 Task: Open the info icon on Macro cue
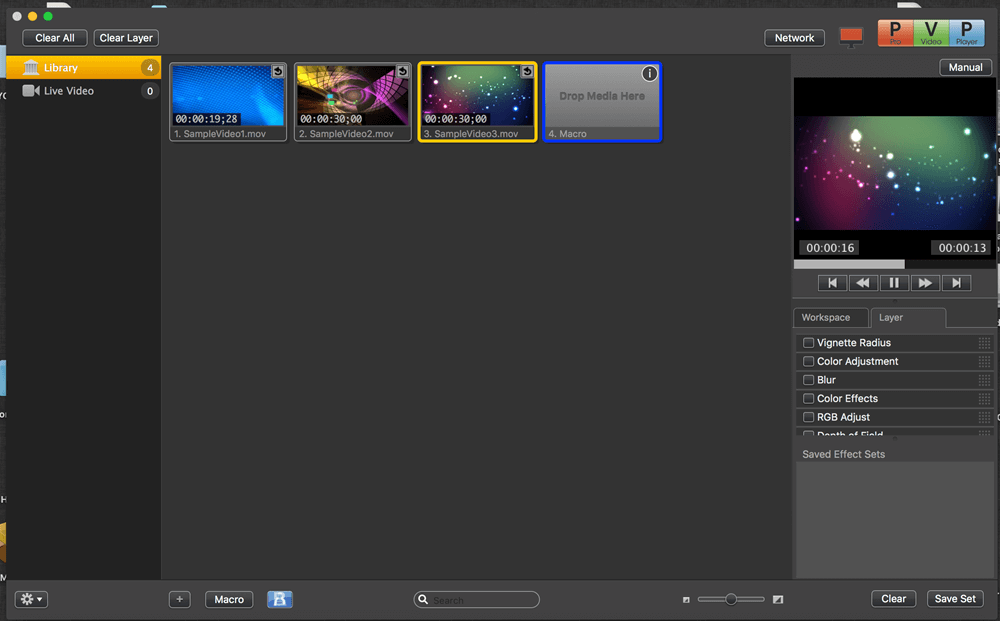pyautogui.click(x=649, y=73)
